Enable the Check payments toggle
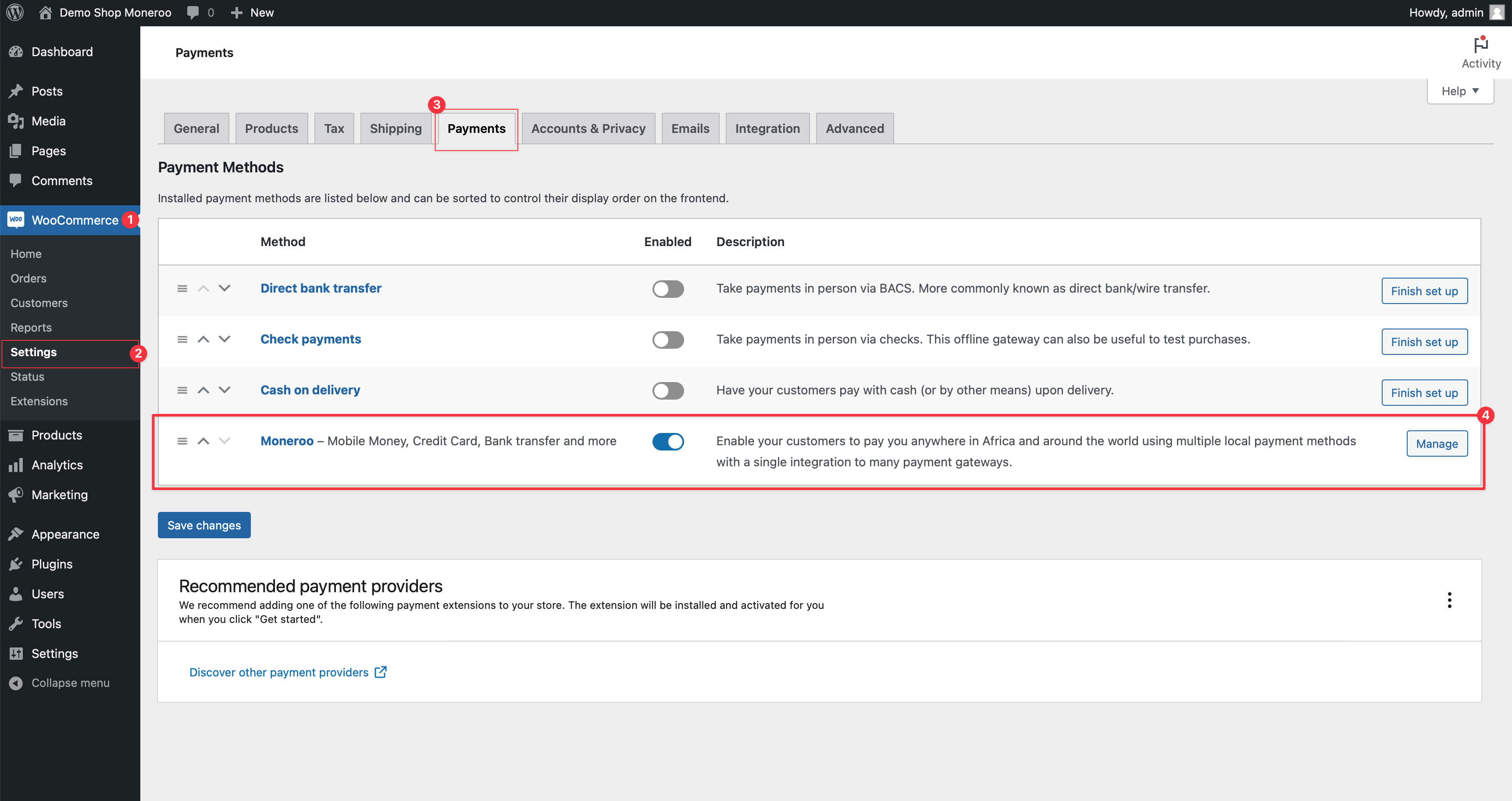1512x801 pixels. pyautogui.click(x=668, y=340)
